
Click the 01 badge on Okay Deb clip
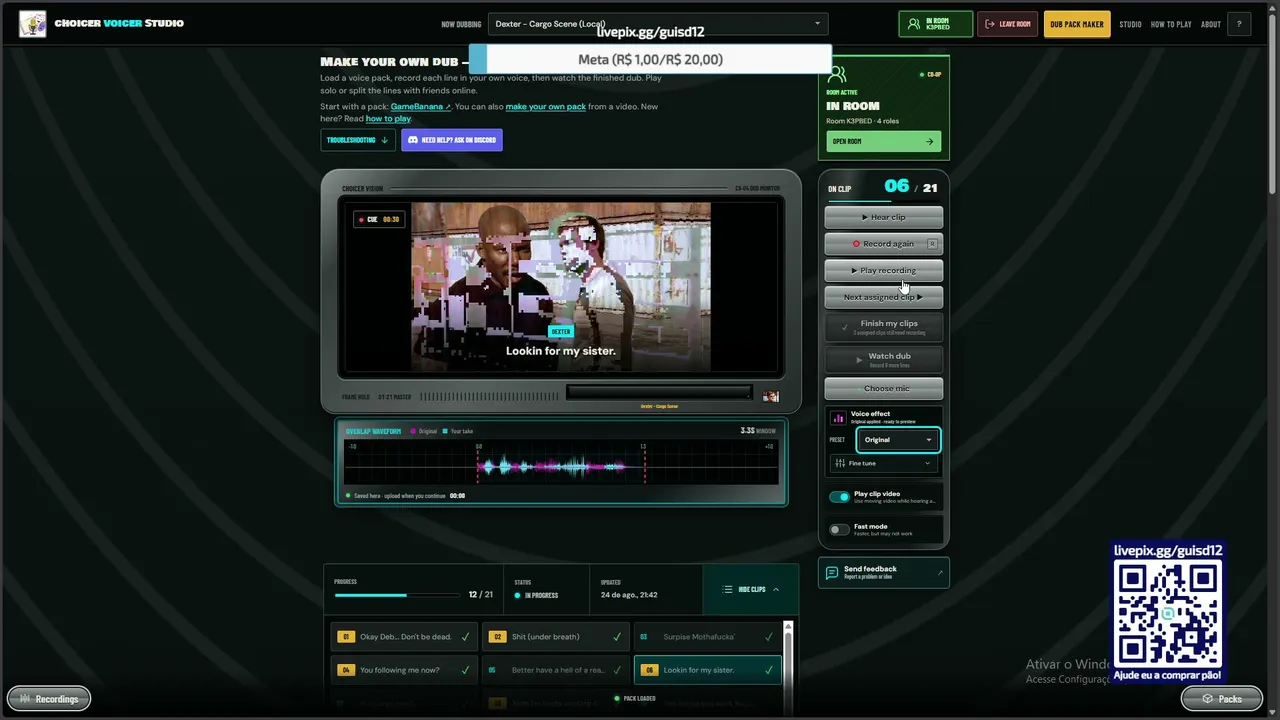(346, 637)
